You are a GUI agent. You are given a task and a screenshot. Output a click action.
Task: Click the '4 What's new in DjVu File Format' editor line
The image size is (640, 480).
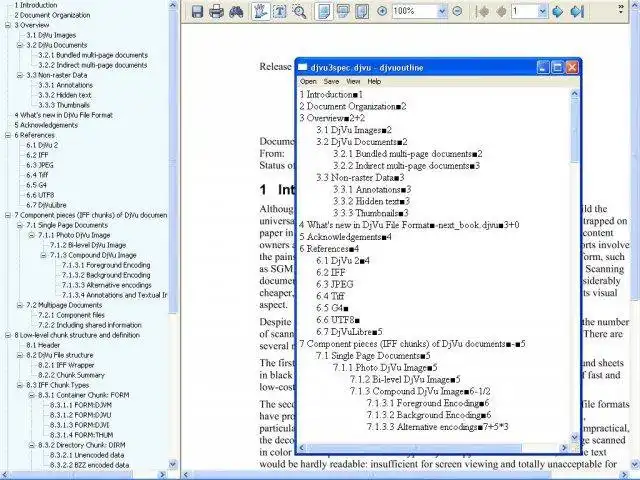click(409, 225)
